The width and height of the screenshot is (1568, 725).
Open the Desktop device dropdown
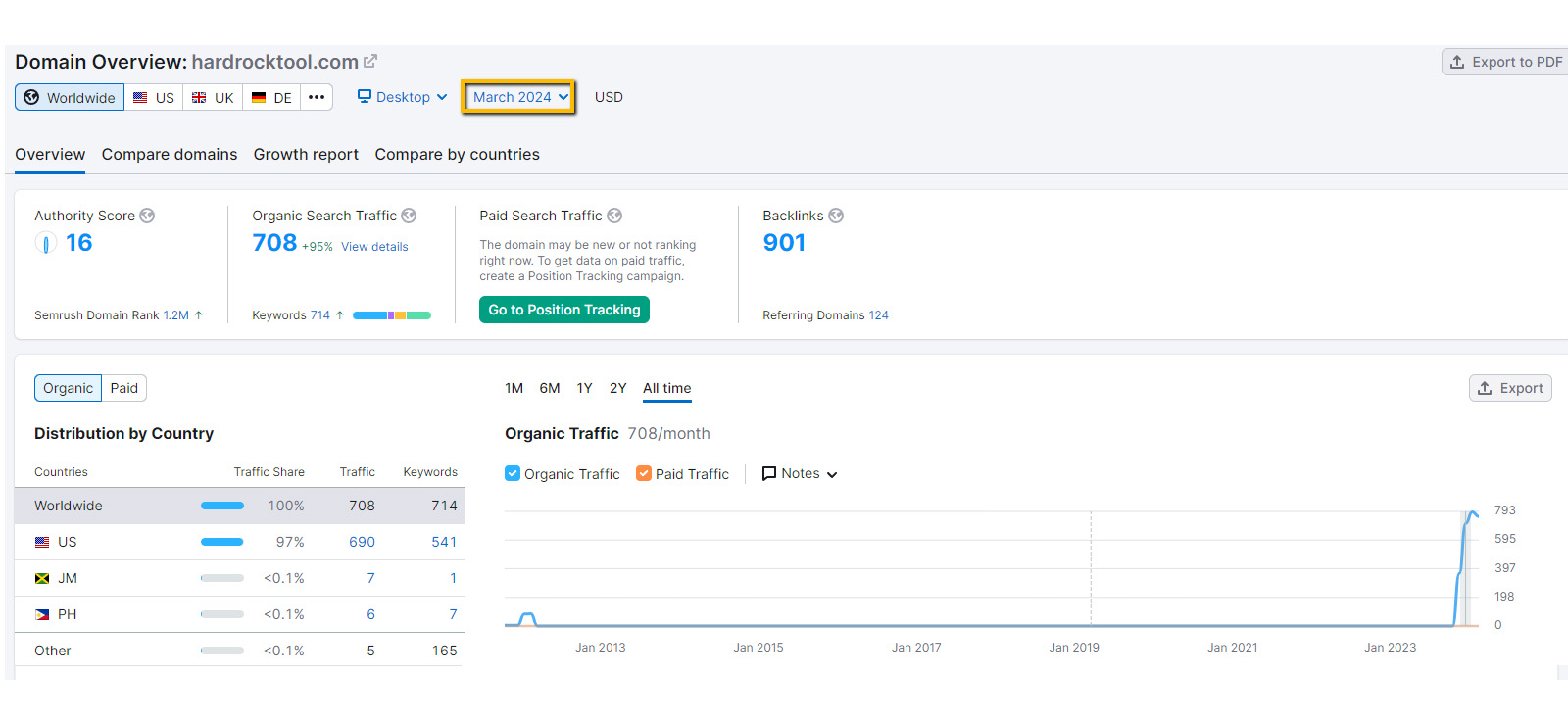coord(403,97)
